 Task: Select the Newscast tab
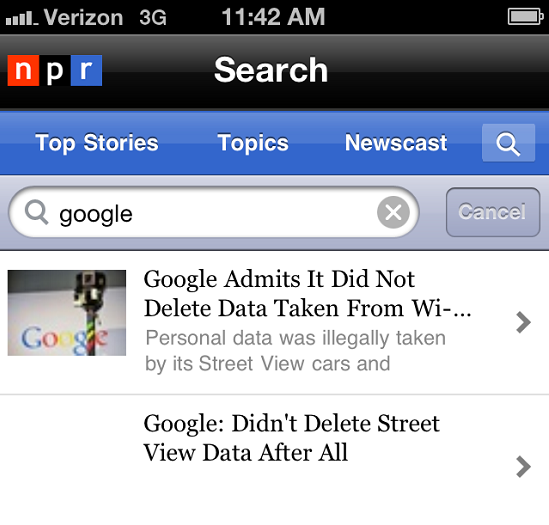(x=396, y=143)
